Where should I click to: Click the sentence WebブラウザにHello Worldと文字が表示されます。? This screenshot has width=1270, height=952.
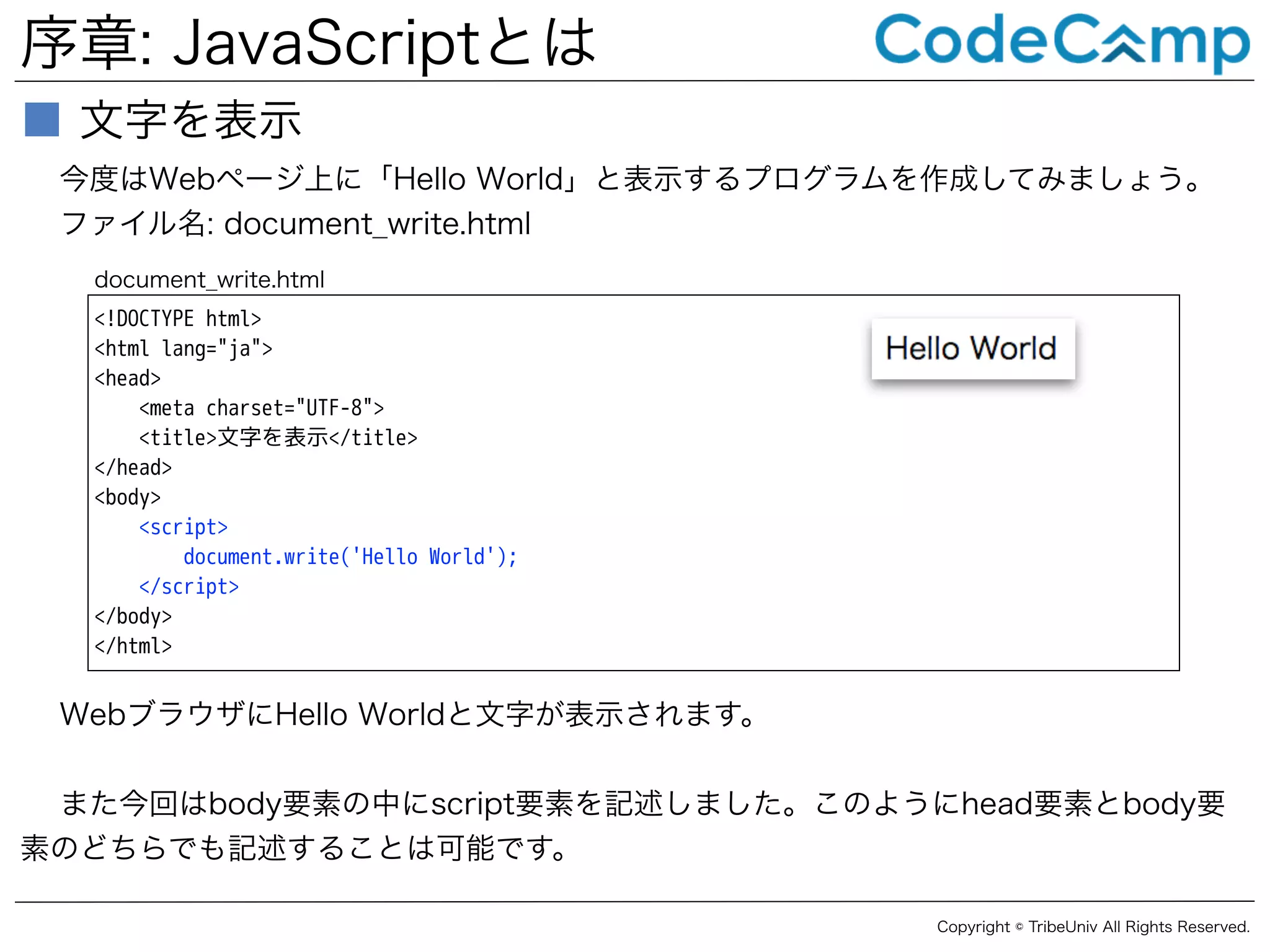click(408, 714)
